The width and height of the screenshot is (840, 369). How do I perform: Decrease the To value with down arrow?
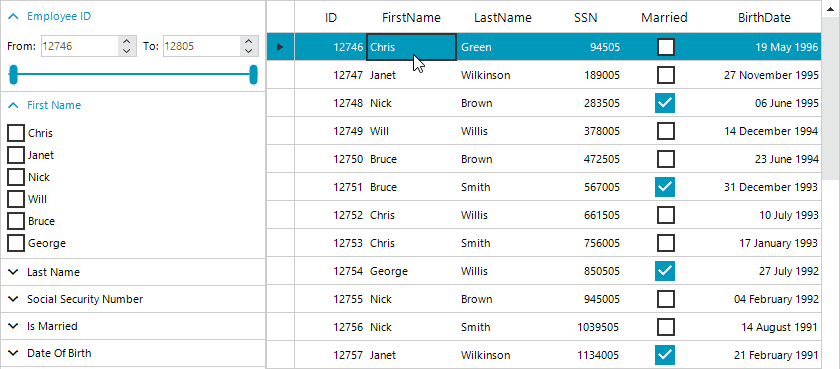tap(248, 51)
